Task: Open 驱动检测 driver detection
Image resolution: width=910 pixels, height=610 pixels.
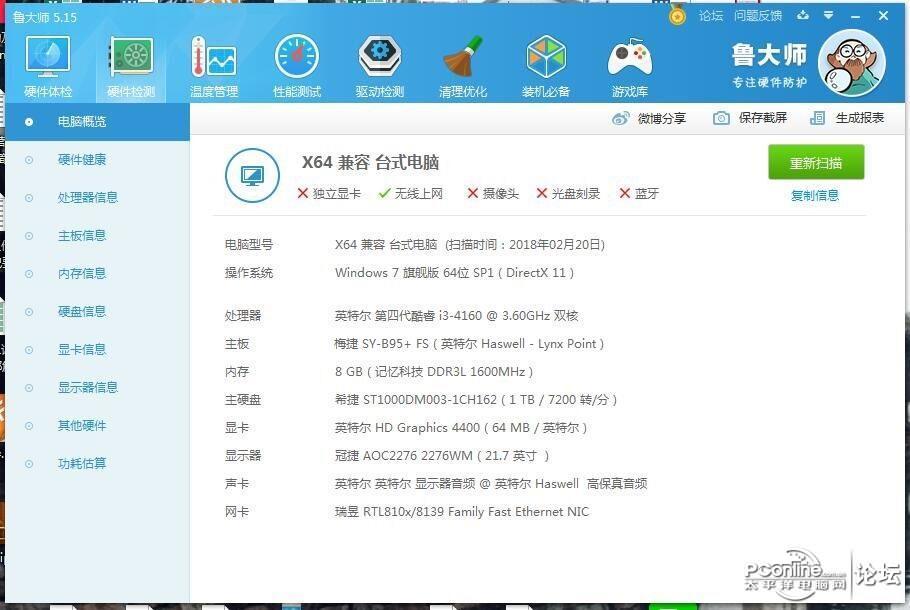Action: pyautogui.click(x=380, y=67)
